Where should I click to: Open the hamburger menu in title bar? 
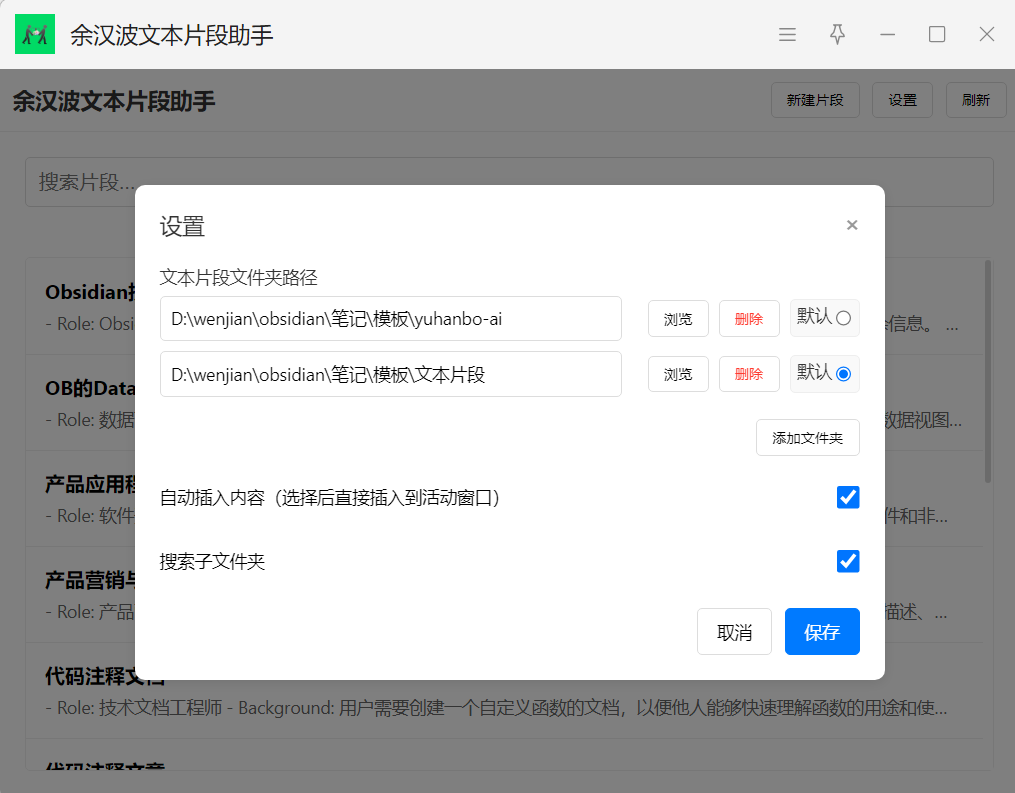pos(787,34)
